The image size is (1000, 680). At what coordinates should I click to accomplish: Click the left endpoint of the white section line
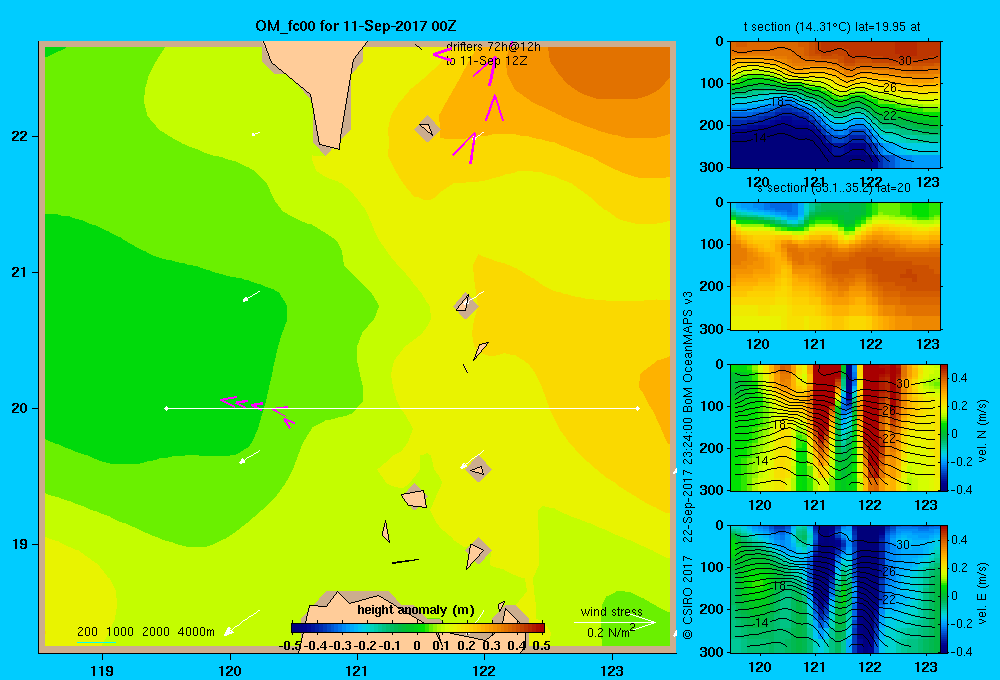pos(166,408)
